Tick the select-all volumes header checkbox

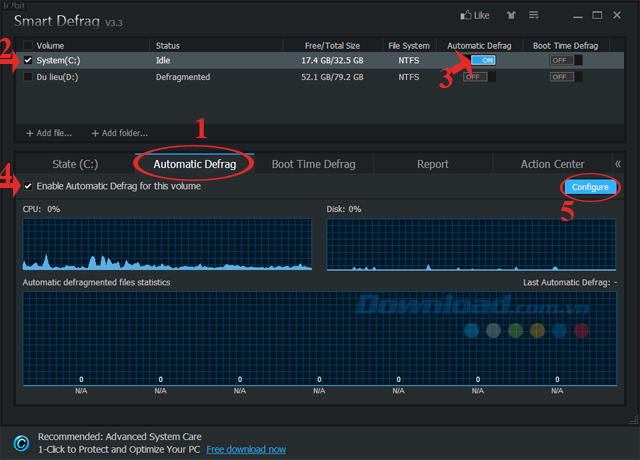(28, 46)
